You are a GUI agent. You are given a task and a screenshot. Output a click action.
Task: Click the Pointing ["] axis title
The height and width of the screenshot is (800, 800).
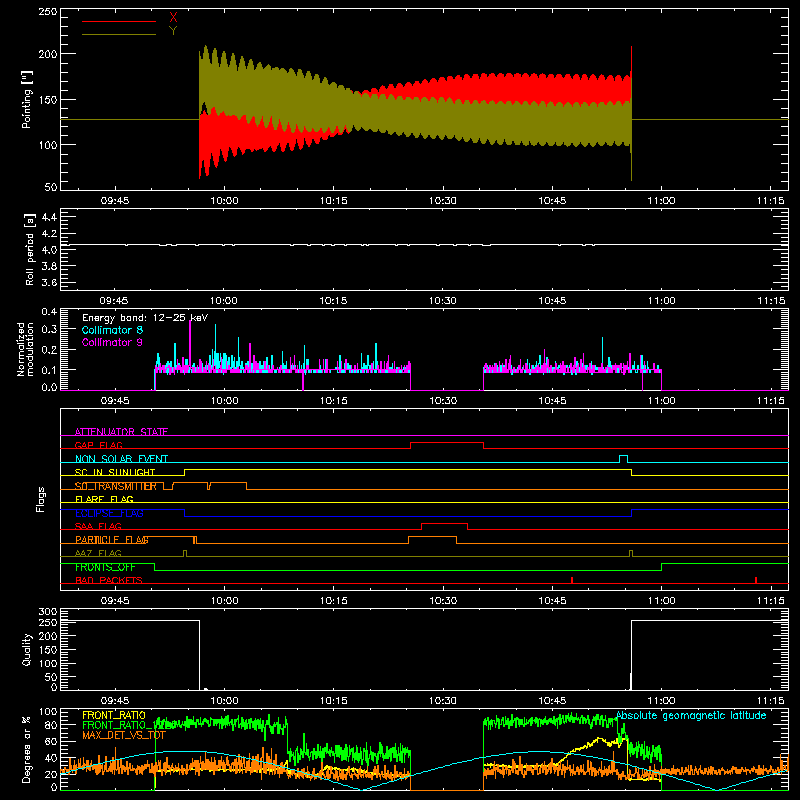27,99
